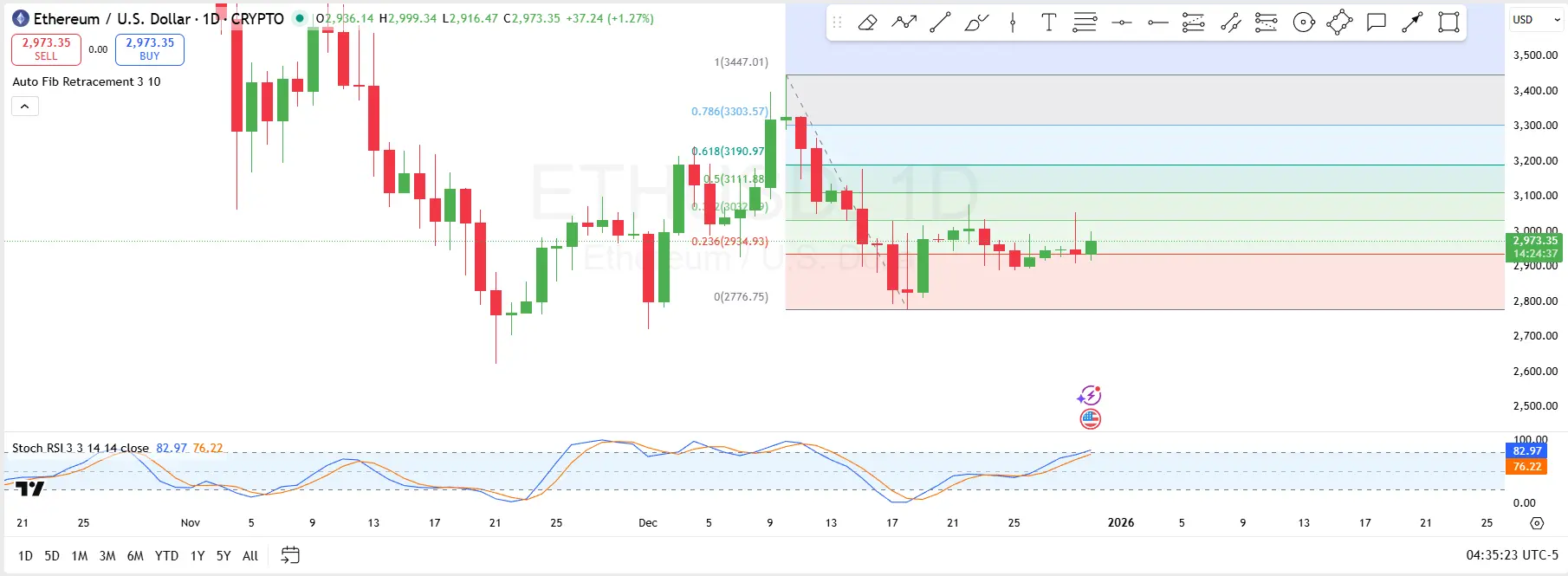Set range to 6M
The width and height of the screenshot is (1568, 576).
pos(135,556)
